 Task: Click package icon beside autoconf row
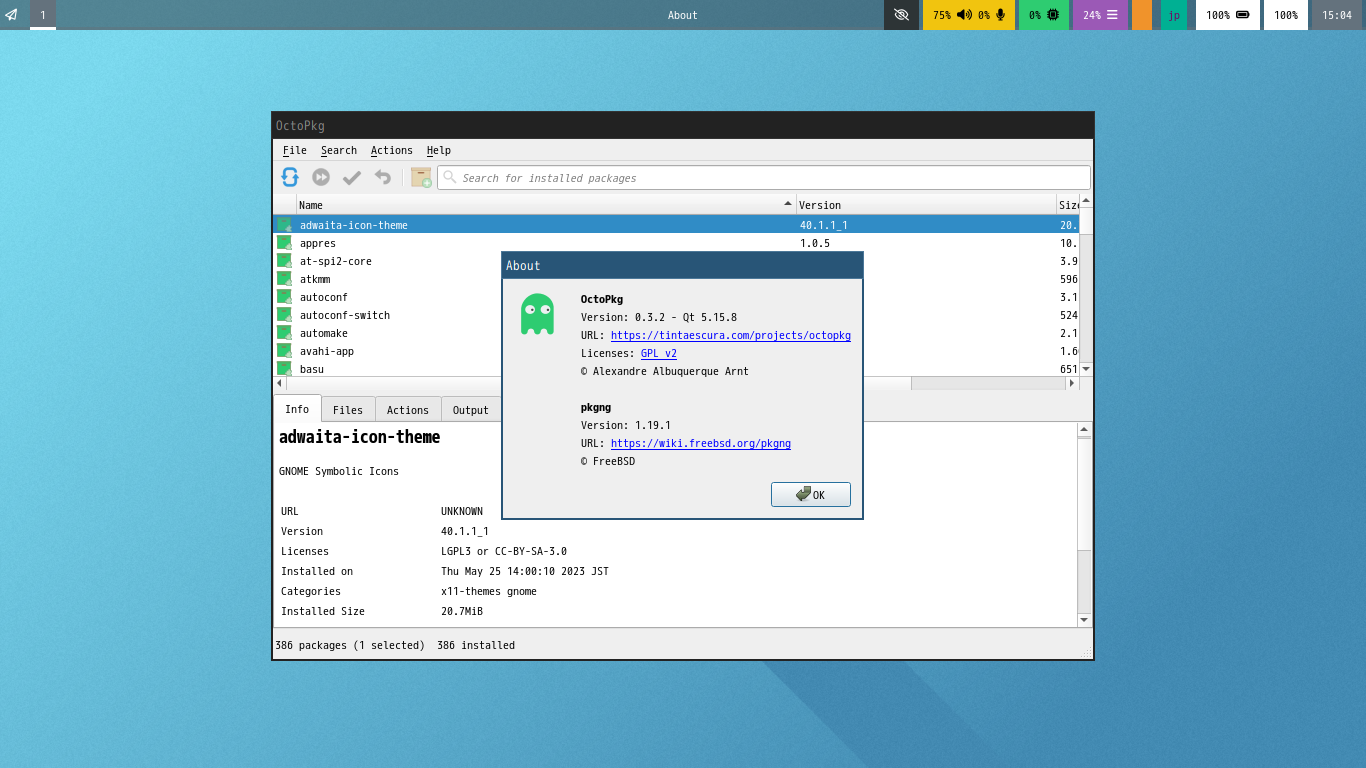pos(284,297)
